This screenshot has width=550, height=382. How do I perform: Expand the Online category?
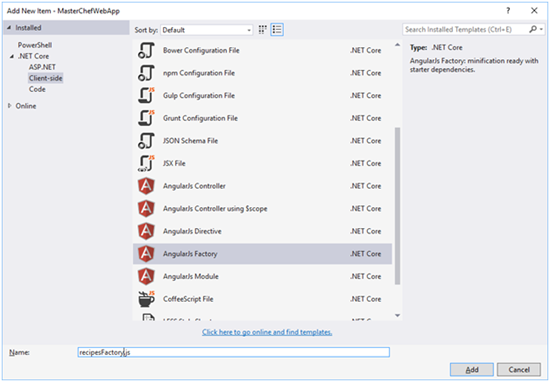tap(9, 106)
